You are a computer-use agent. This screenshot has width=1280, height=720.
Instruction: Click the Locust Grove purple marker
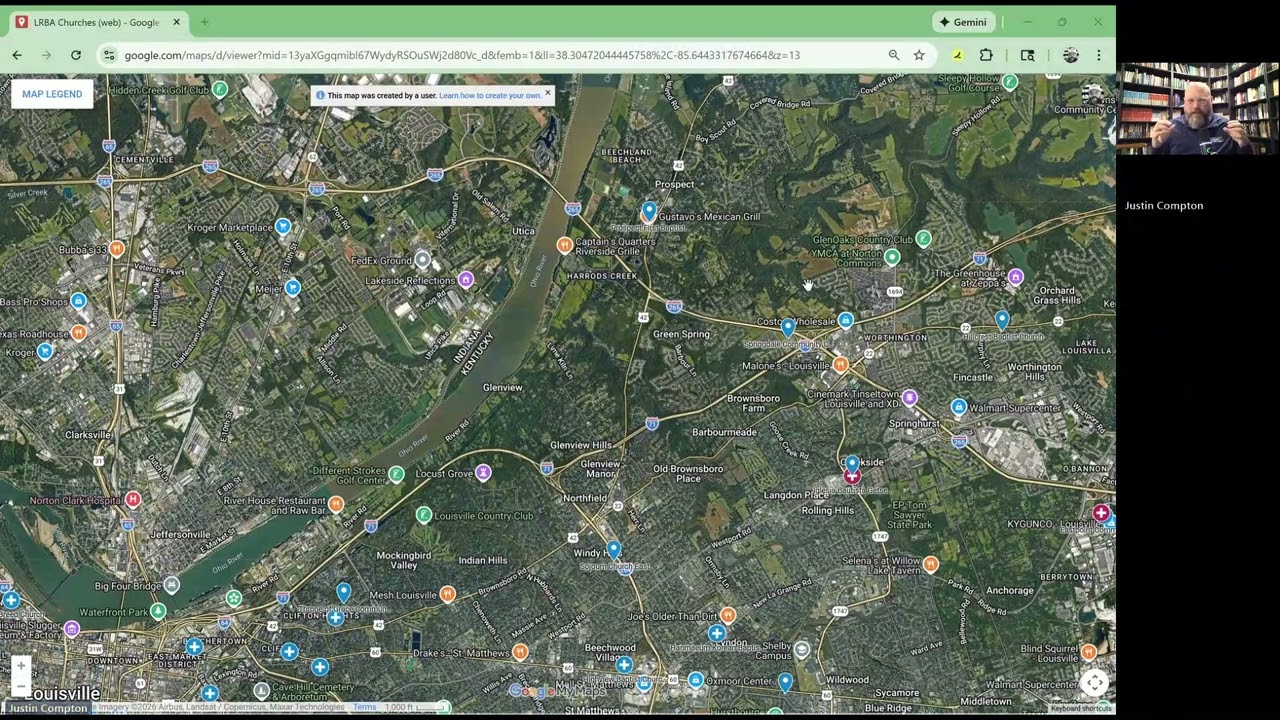pos(483,472)
